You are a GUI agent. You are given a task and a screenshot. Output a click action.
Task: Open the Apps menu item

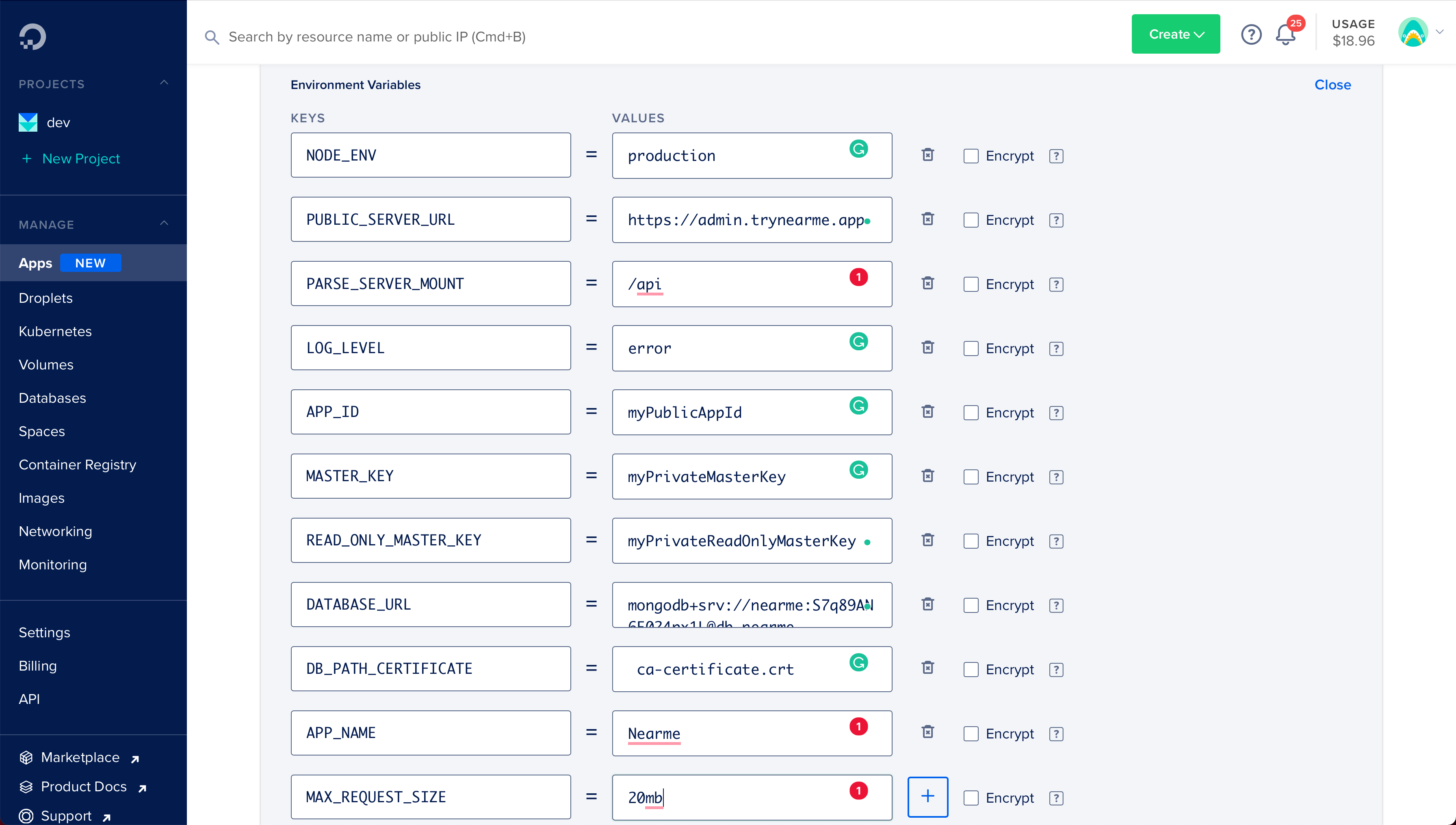pos(35,263)
